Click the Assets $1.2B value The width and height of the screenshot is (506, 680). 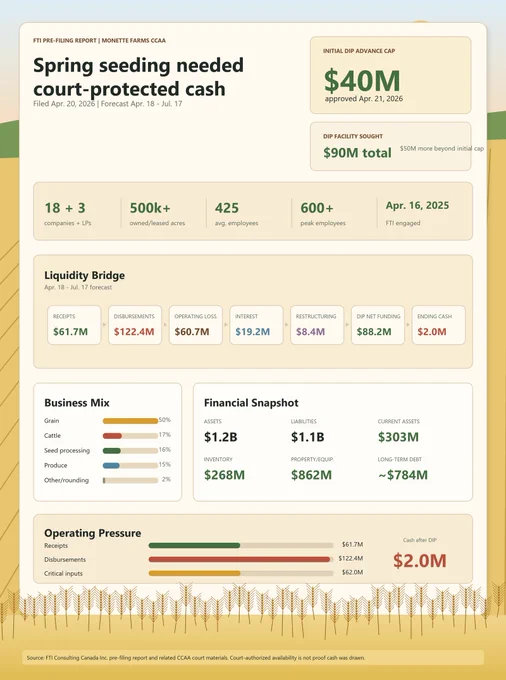click(x=221, y=437)
